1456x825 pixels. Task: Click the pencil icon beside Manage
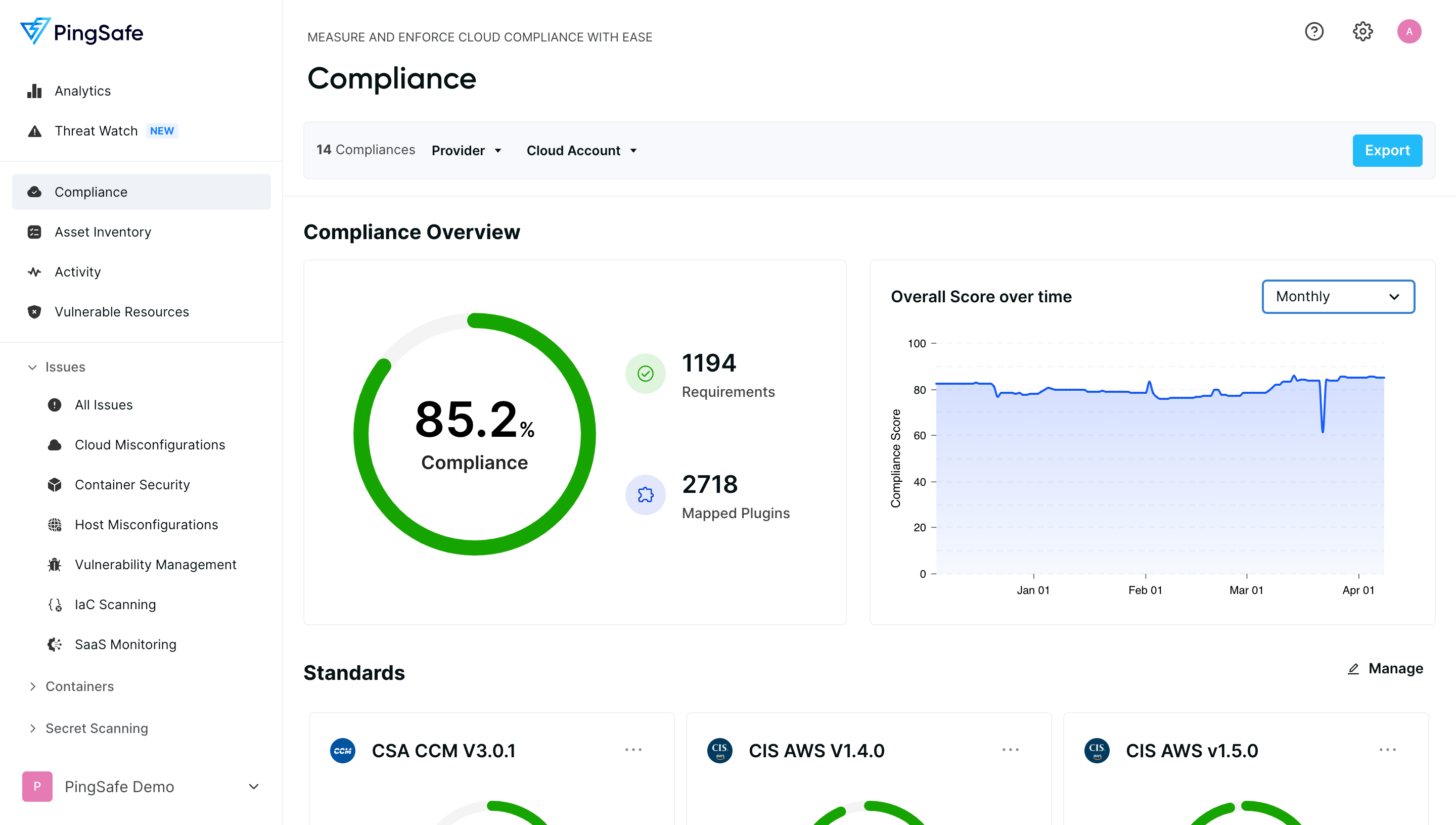click(x=1353, y=669)
